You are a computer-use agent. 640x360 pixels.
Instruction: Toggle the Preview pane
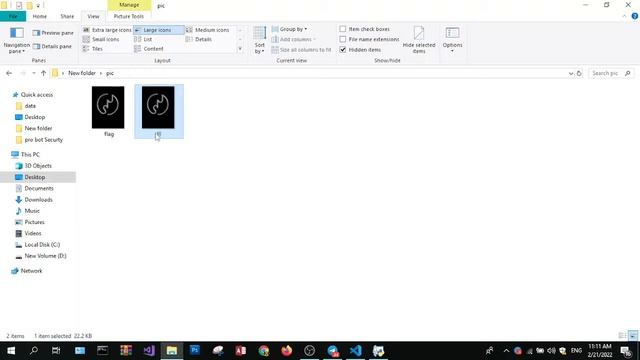53,33
